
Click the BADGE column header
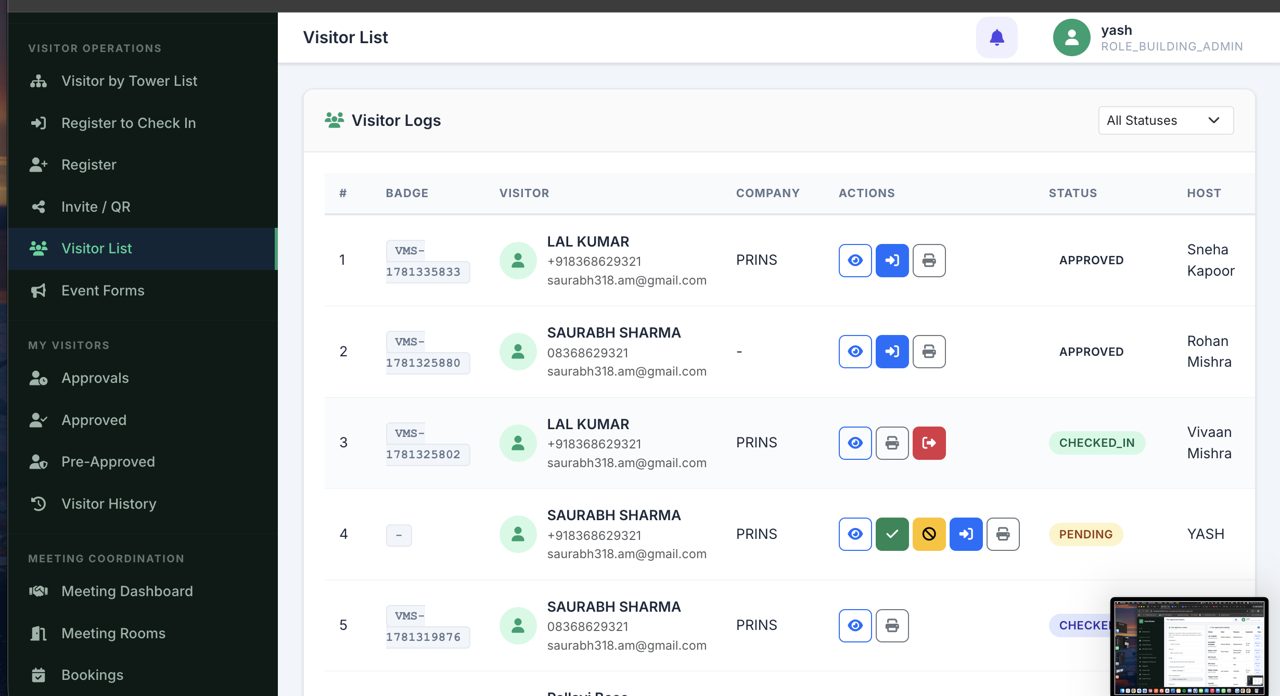tap(407, 193)
